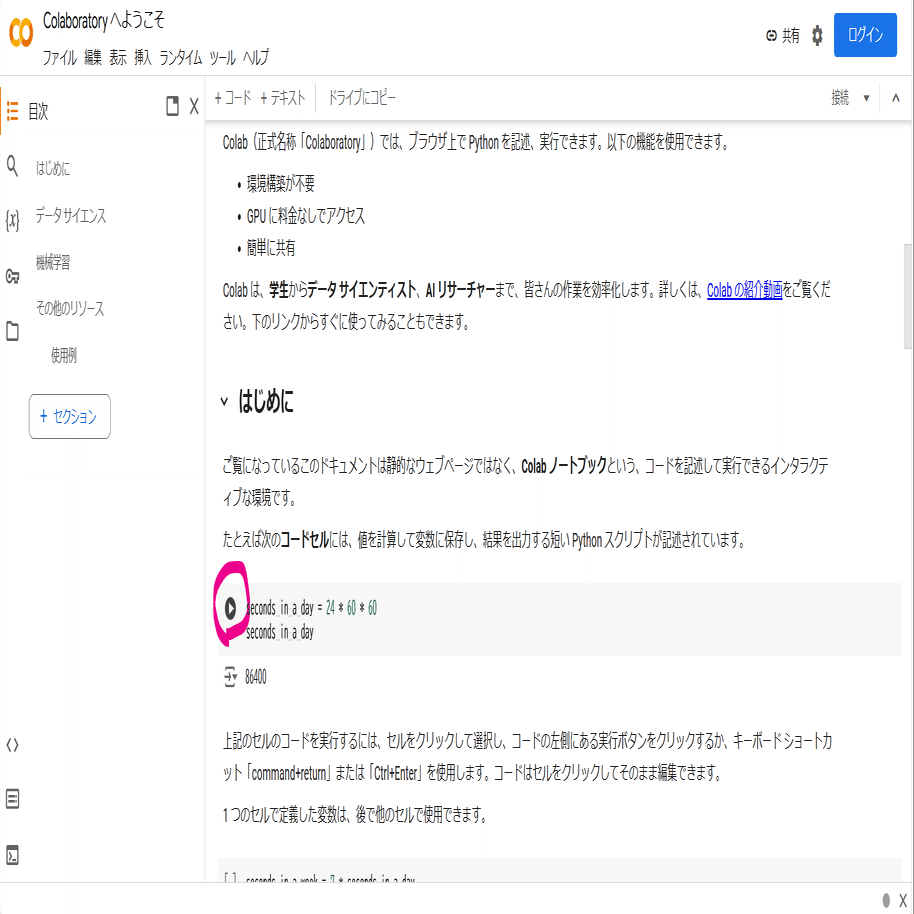914x914 pixels.
Task: Open the table of contents (目次) panel icon
Action: (x=12, y=111)
